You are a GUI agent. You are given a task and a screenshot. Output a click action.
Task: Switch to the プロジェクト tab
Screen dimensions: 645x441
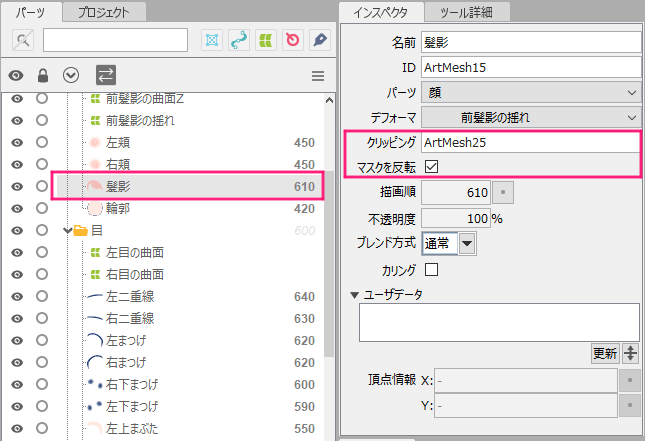(104, 12)
